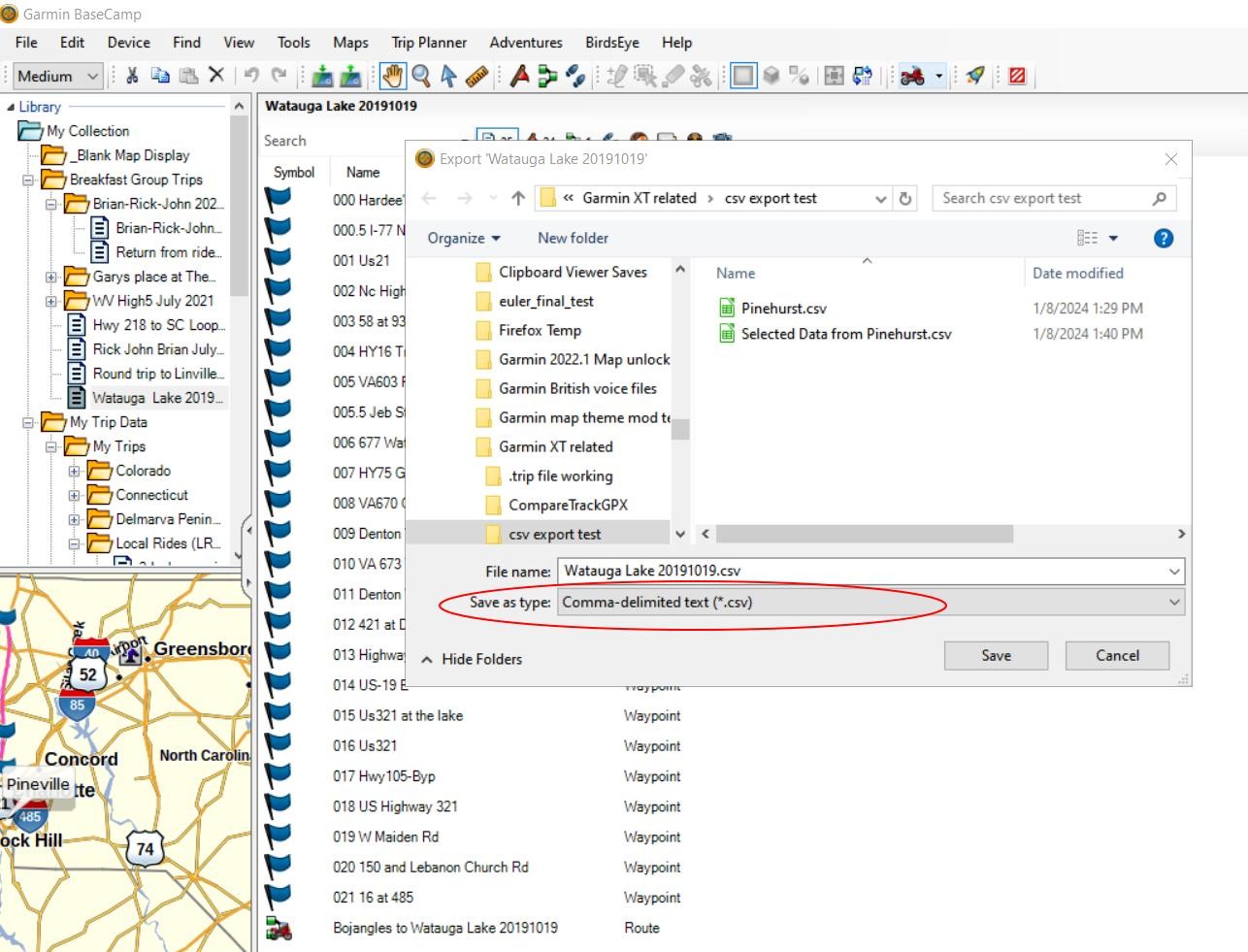Collapse the Library section arrow
Screen dimensions: 1248x952
click(x=11, y=107)
